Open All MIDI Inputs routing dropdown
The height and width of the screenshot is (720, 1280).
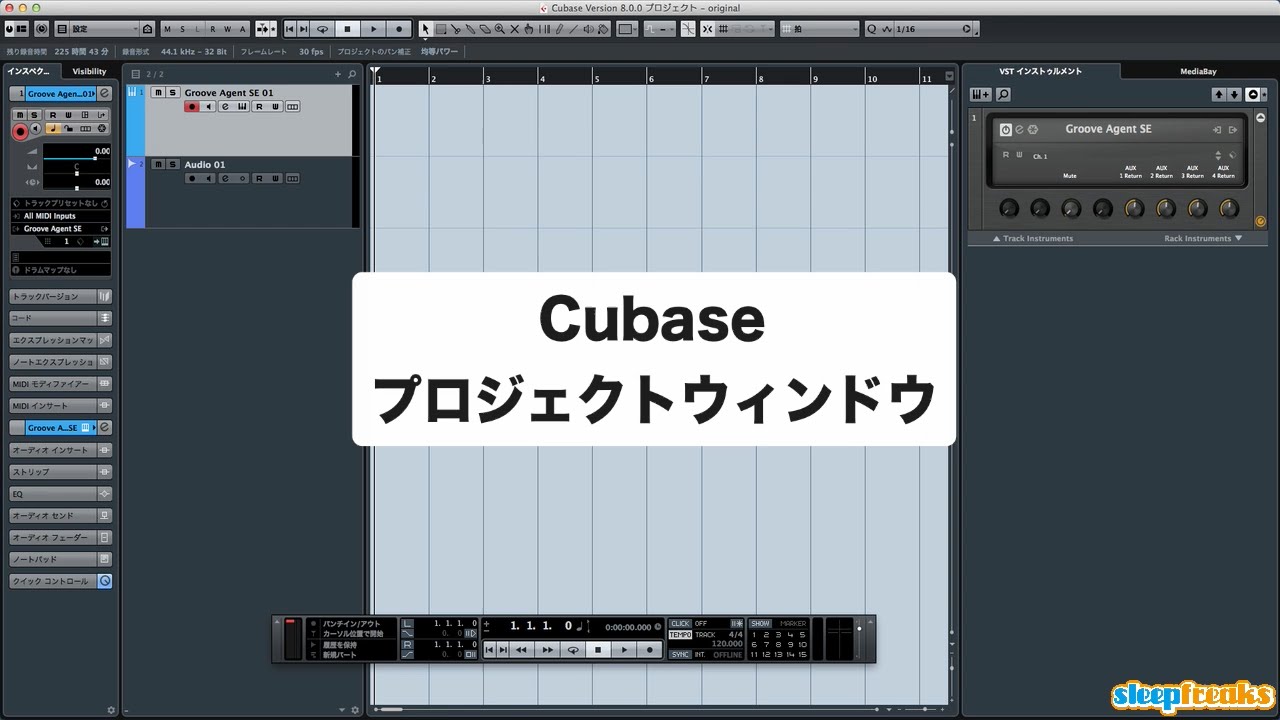click(60, 216)
